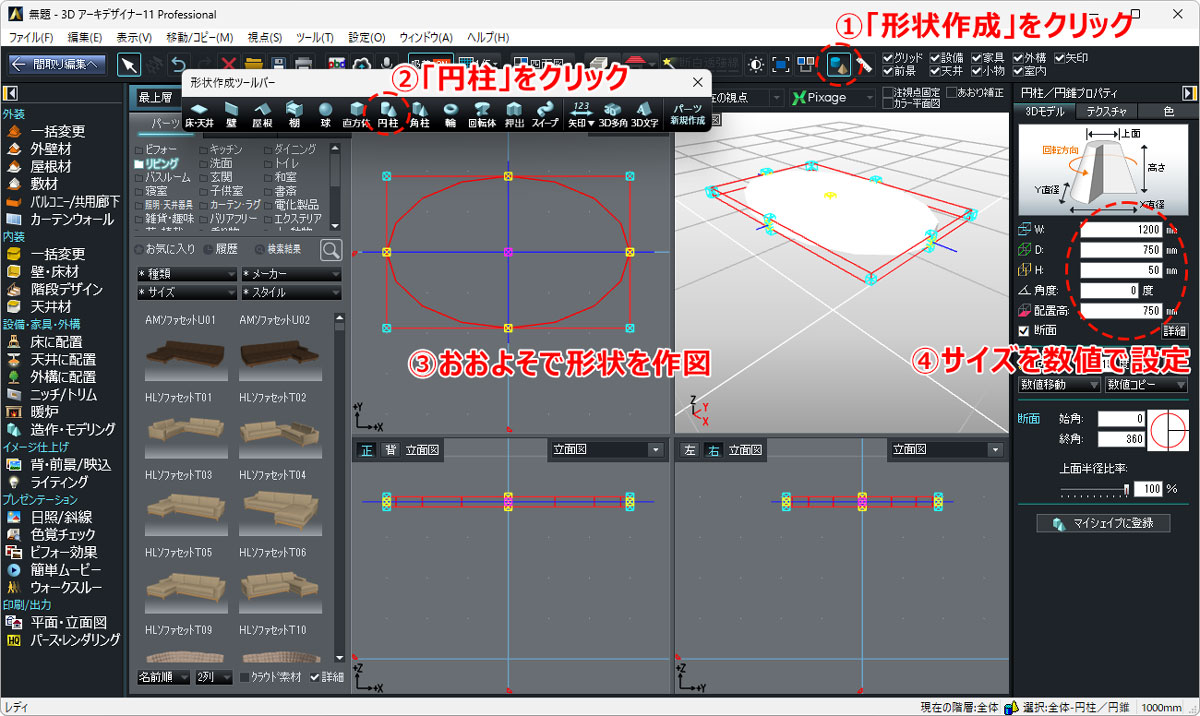Image resolution: width=1200 pixels, height=716 pixels.
Task: Toggle the 断面 checkbox in properties
Action: tap(1023, 331)
